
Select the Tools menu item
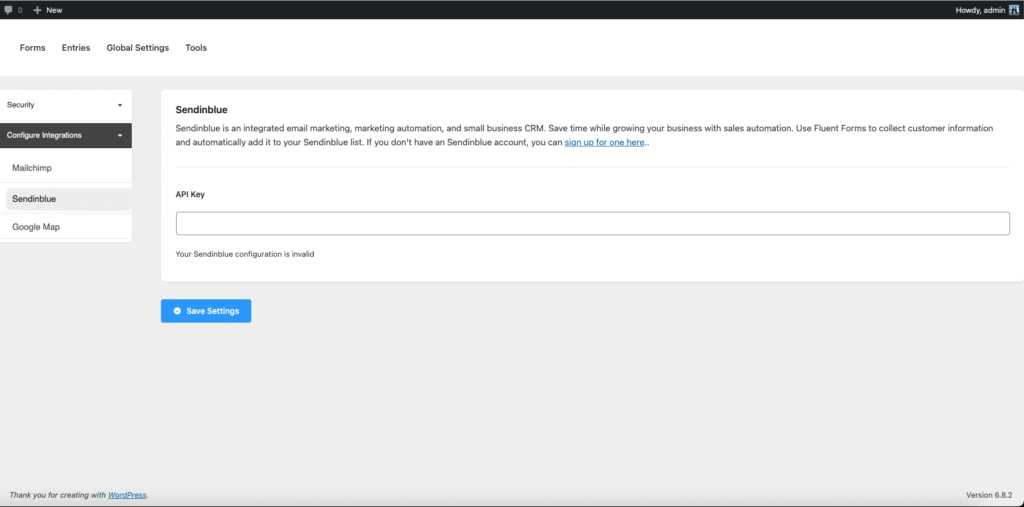(x=196, y=48)
